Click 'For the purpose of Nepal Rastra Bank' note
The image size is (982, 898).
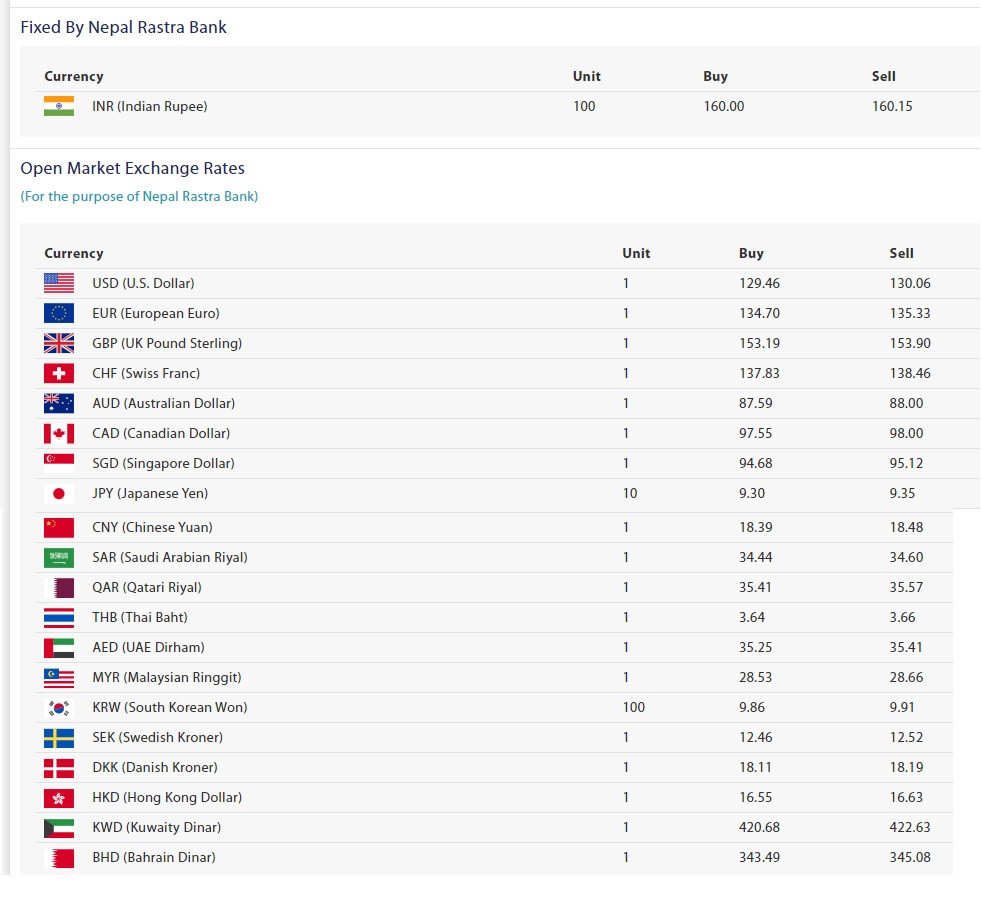click(139, 197)
